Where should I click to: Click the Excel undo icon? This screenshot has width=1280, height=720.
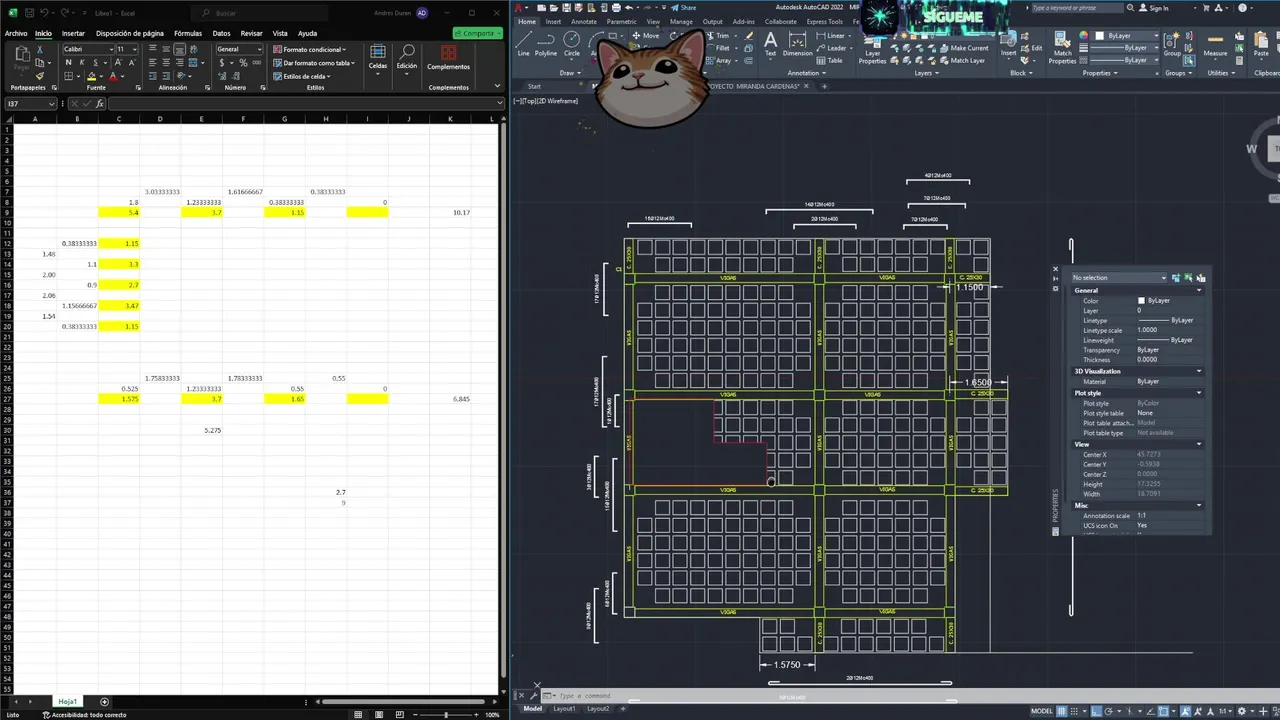click(45, 13)
